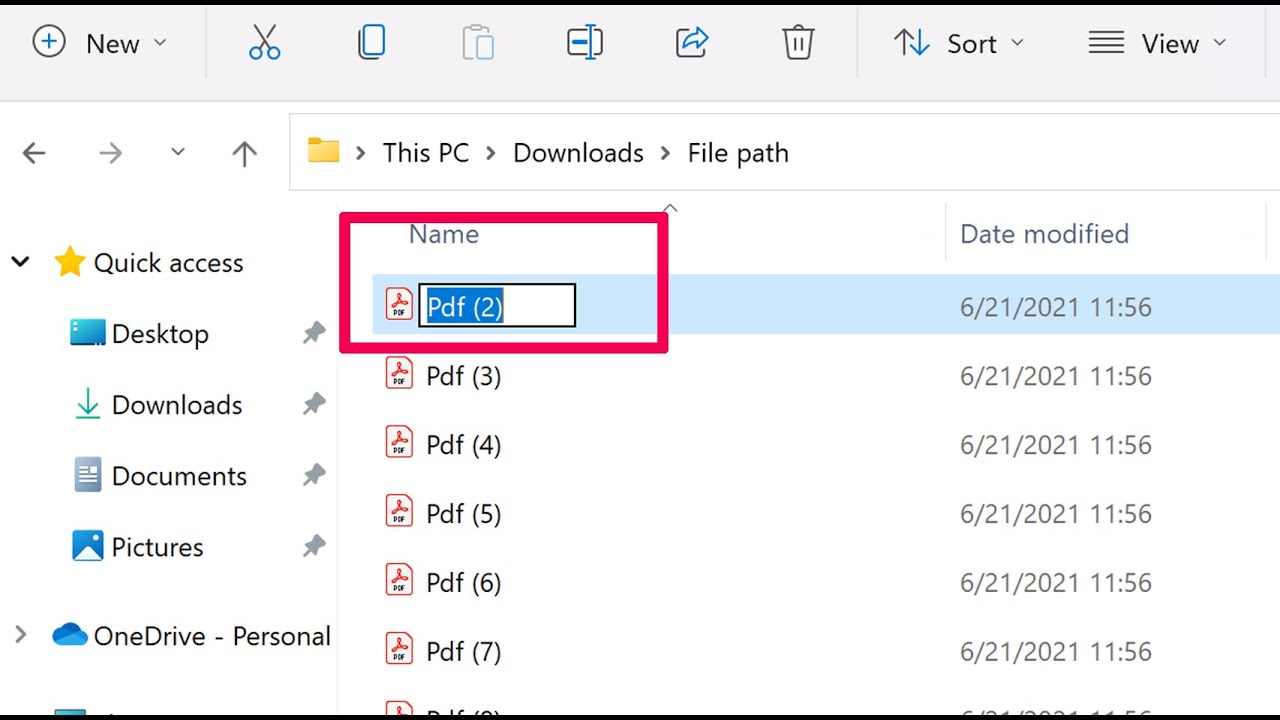Click the Paste clipboard icon

point(478,43)
